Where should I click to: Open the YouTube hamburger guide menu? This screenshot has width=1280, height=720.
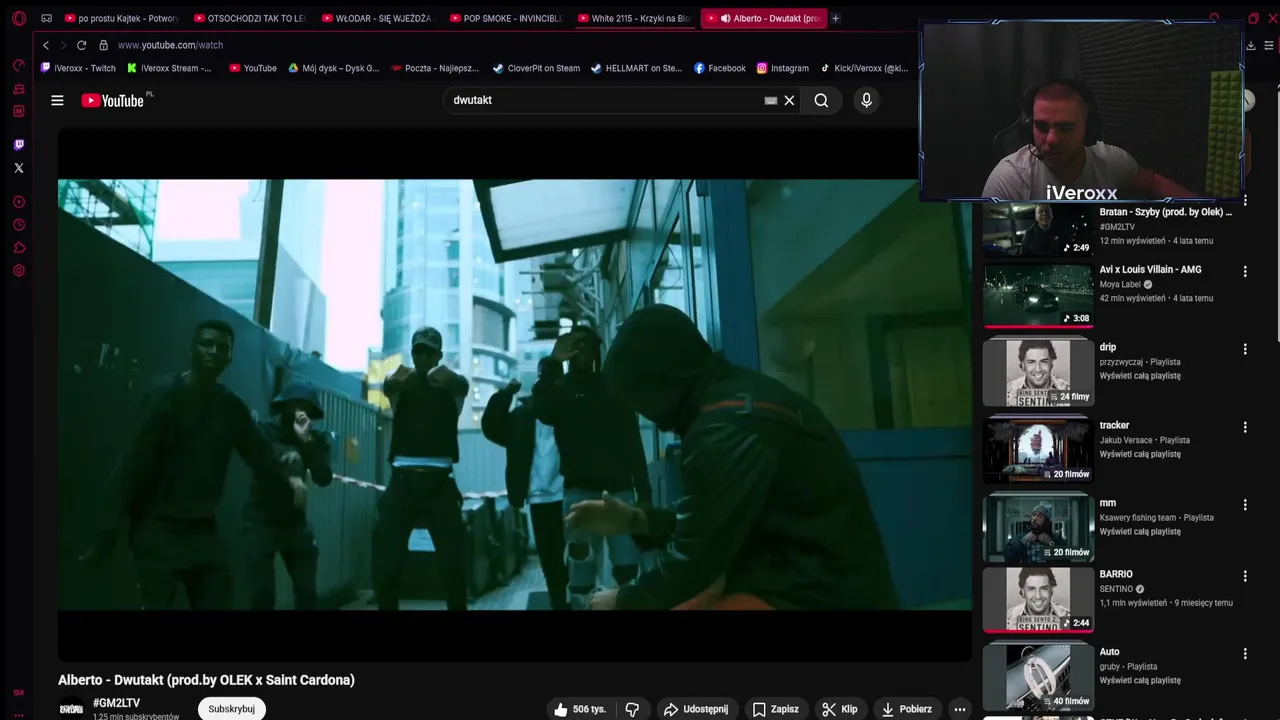[57, 100]
